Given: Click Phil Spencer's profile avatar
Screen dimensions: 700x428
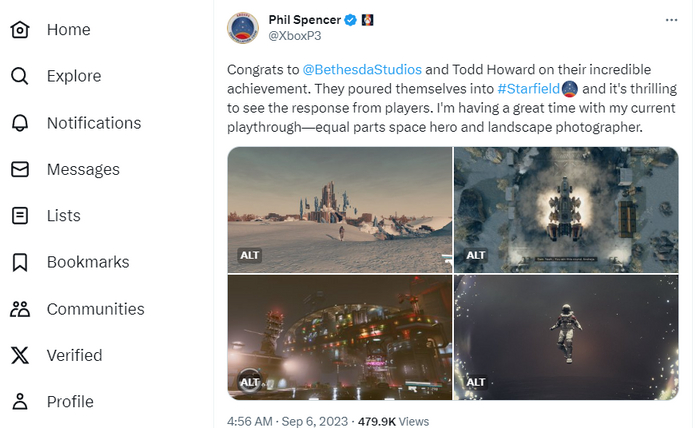Looking at the screenshot, I should pos(243,28).
